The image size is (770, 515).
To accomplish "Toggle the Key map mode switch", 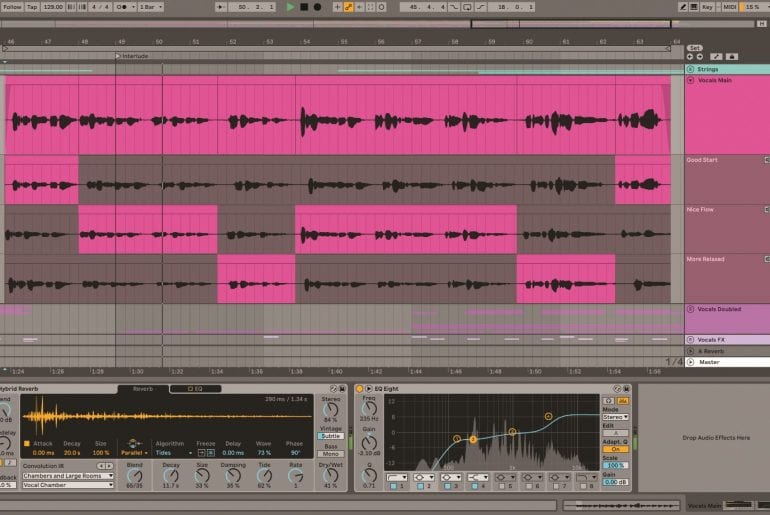I will point(708,7).
